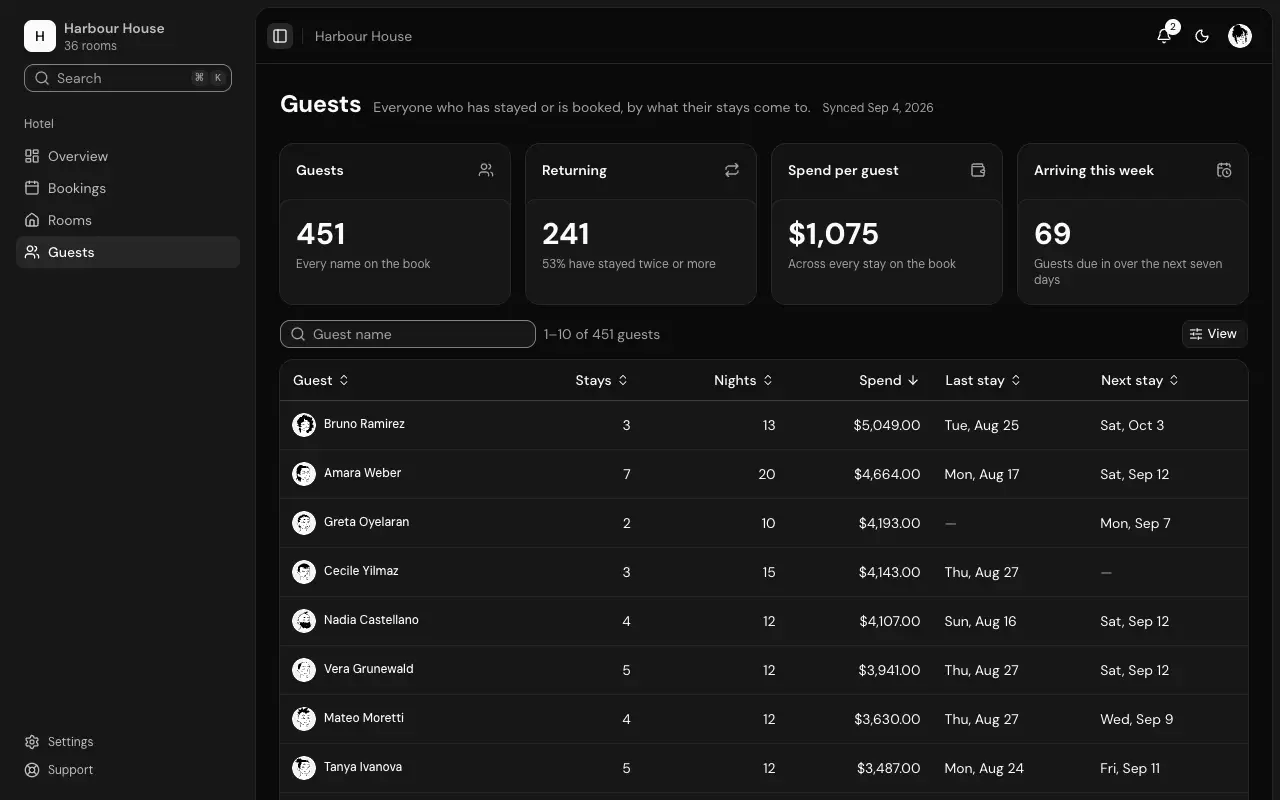Viewport: 1280px width, 800px height.
Task: Open the notifications bell
Action: 1164,36
